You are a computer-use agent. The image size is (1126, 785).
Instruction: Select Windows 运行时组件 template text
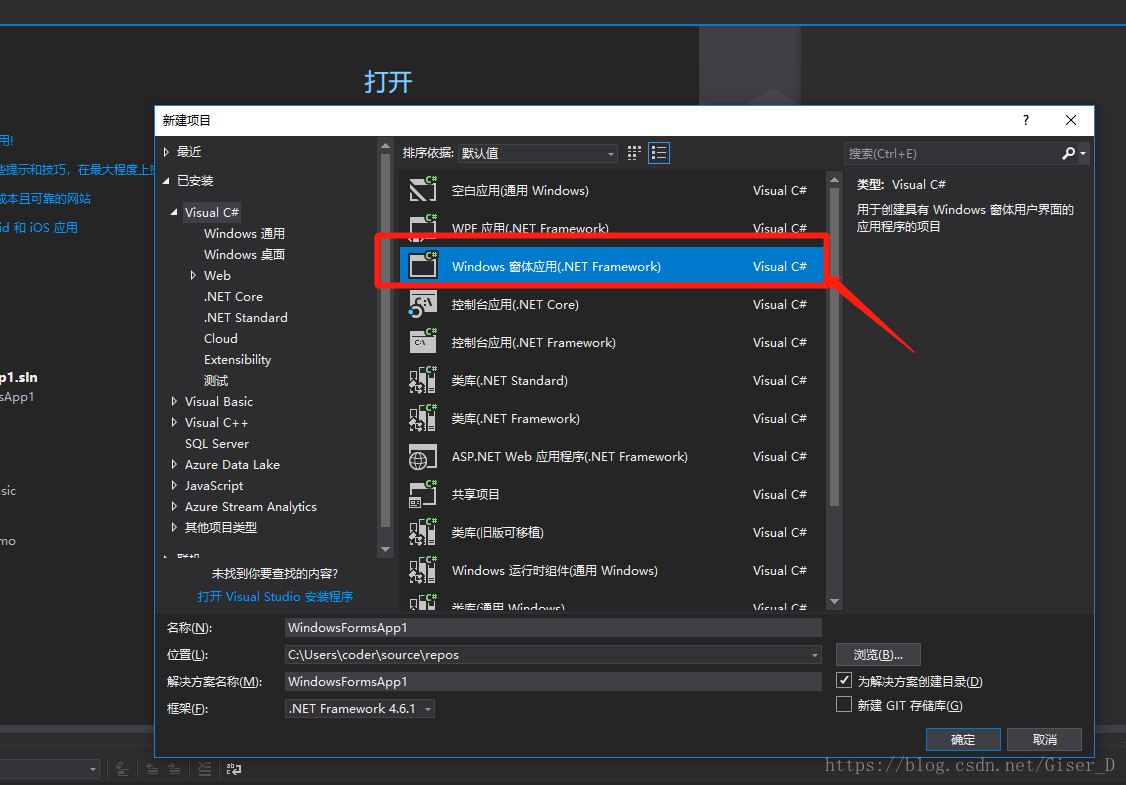pyautogui.click(x=554, y=571)
